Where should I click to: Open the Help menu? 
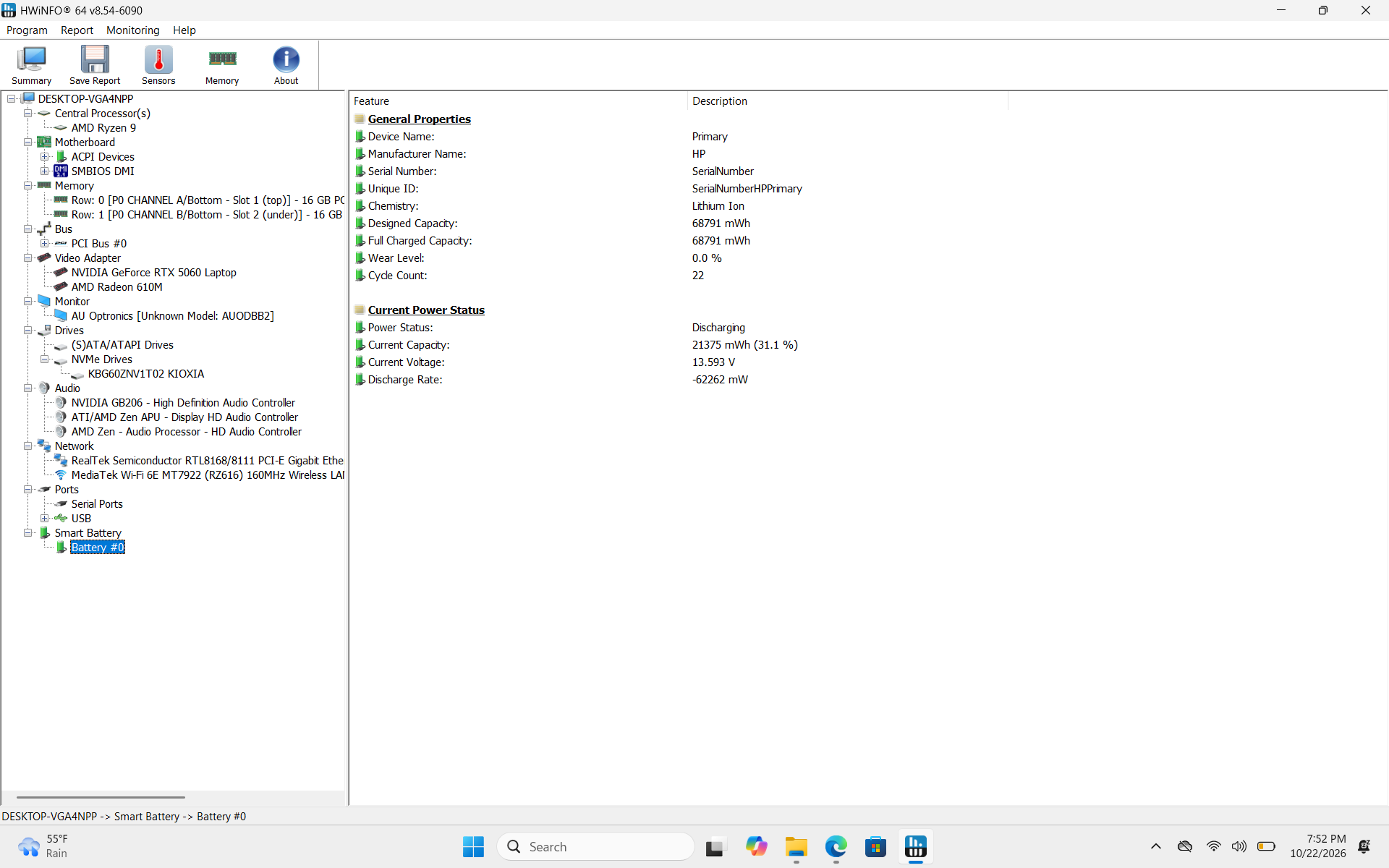pyautogui.click(x=184, y=30)
